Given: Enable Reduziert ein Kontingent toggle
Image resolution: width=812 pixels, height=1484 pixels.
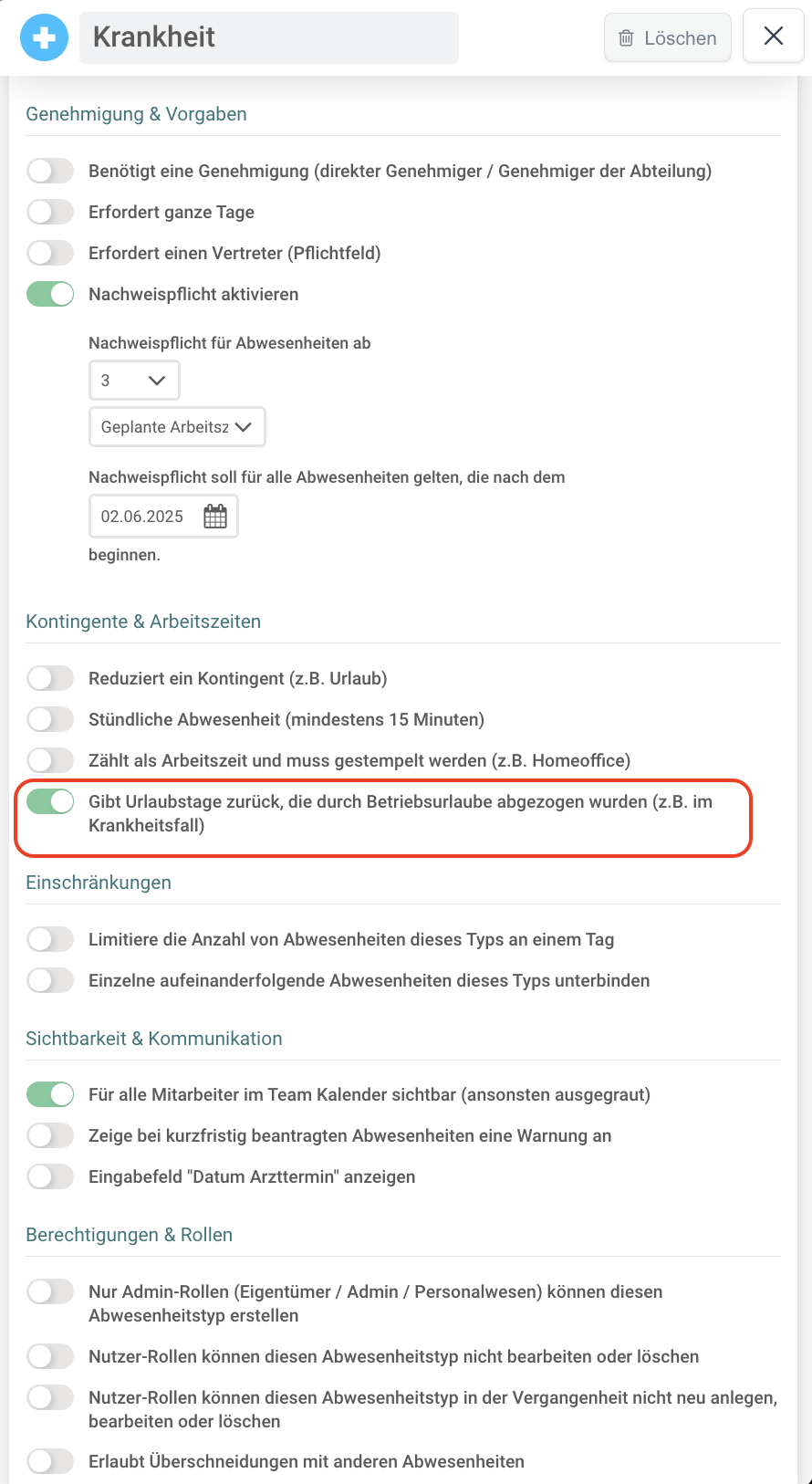Looking at the screenshot, I should (50, 678).
